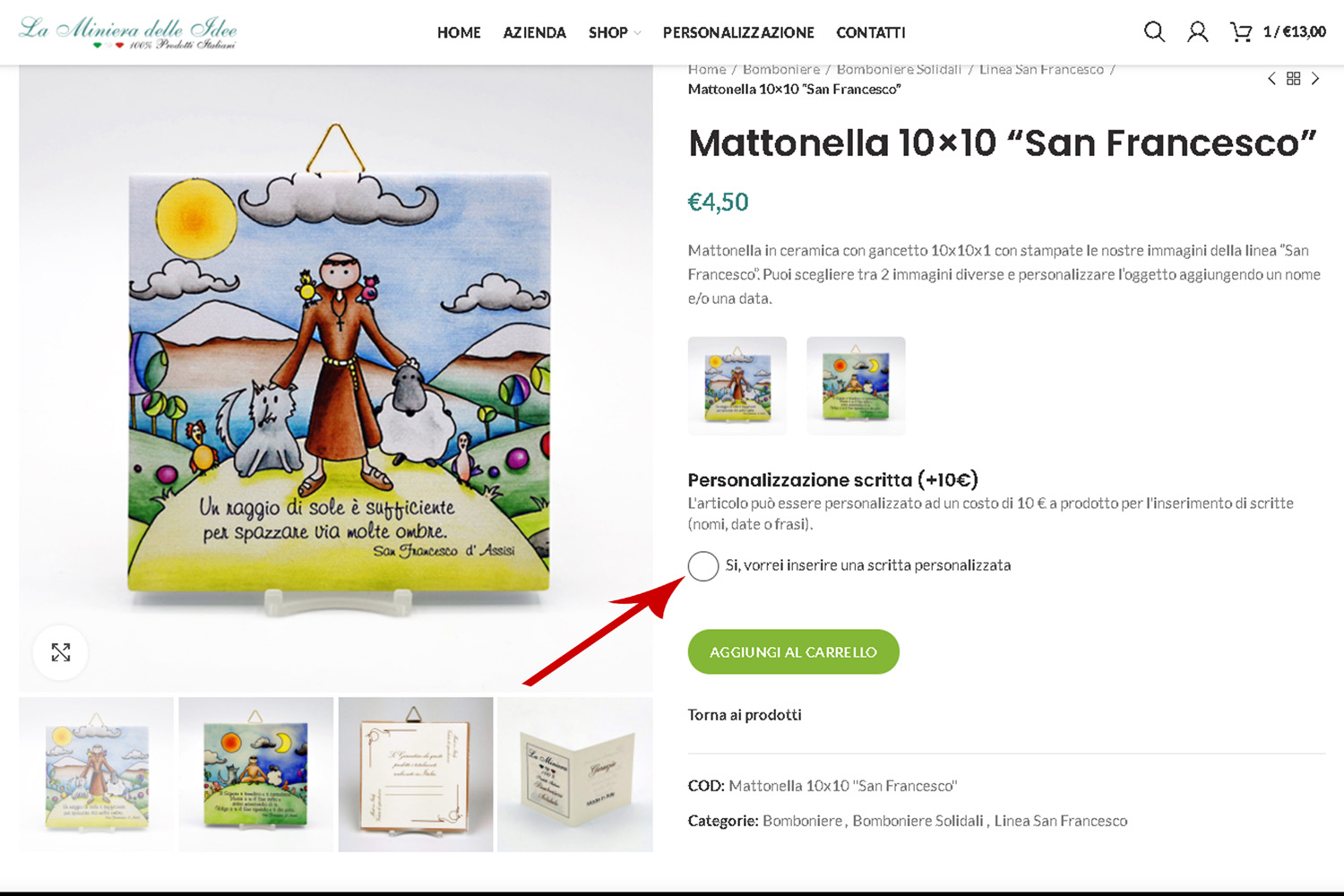Click the La Miniera delle Idee logo
The height and width of the screenshot is (896, 1344).
[127, 32]
